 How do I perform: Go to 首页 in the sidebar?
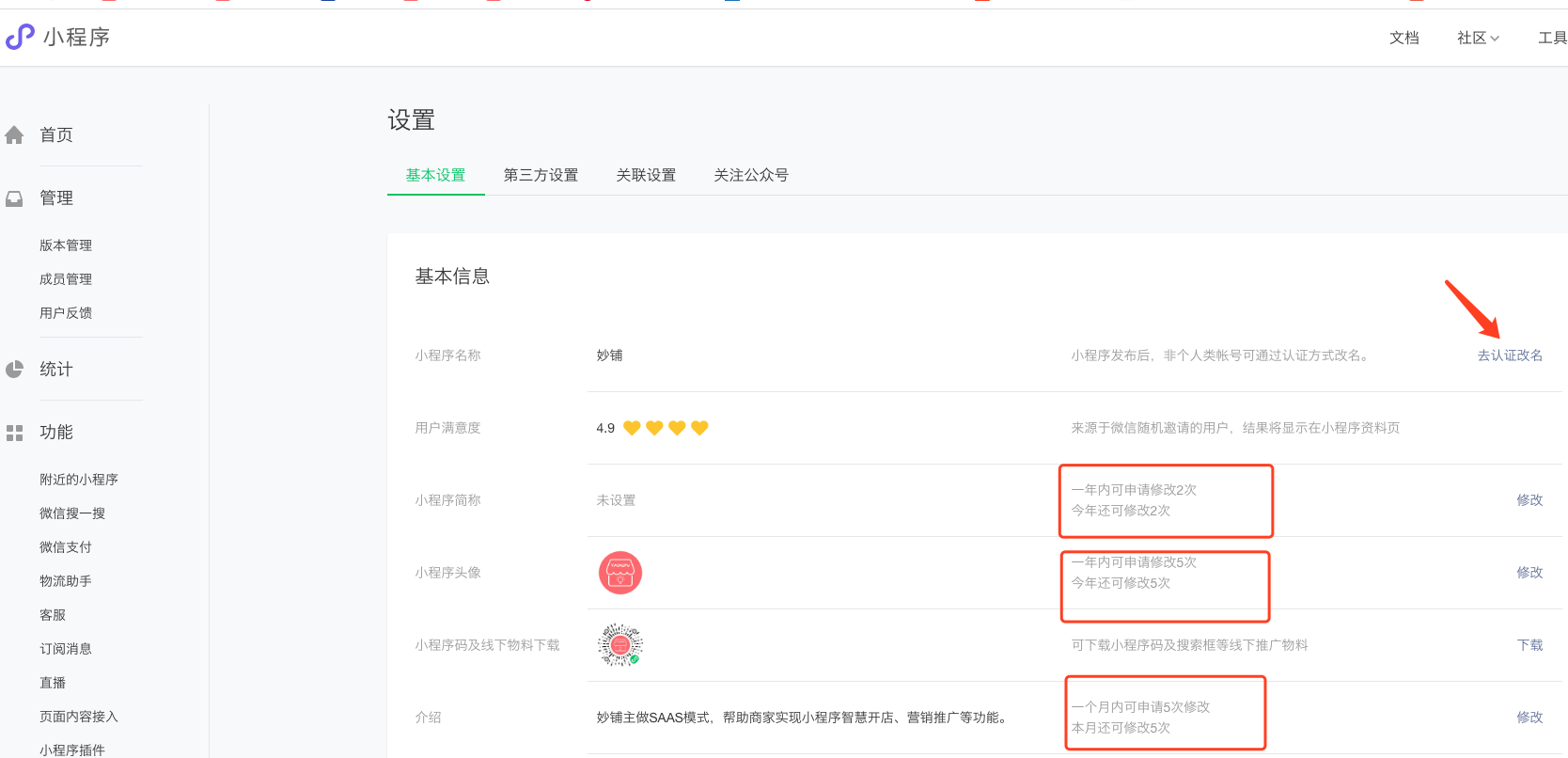(x=56, y=135)
